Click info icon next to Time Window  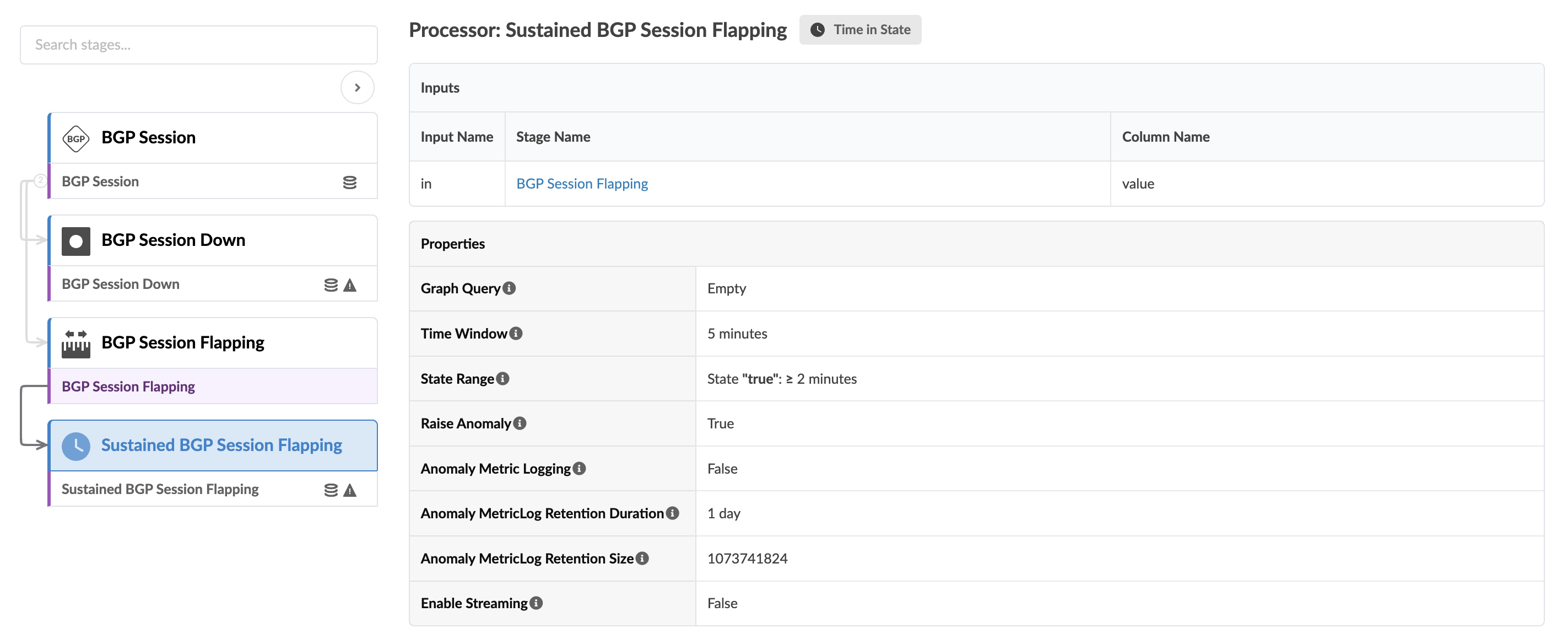click(x=516, y=333)
